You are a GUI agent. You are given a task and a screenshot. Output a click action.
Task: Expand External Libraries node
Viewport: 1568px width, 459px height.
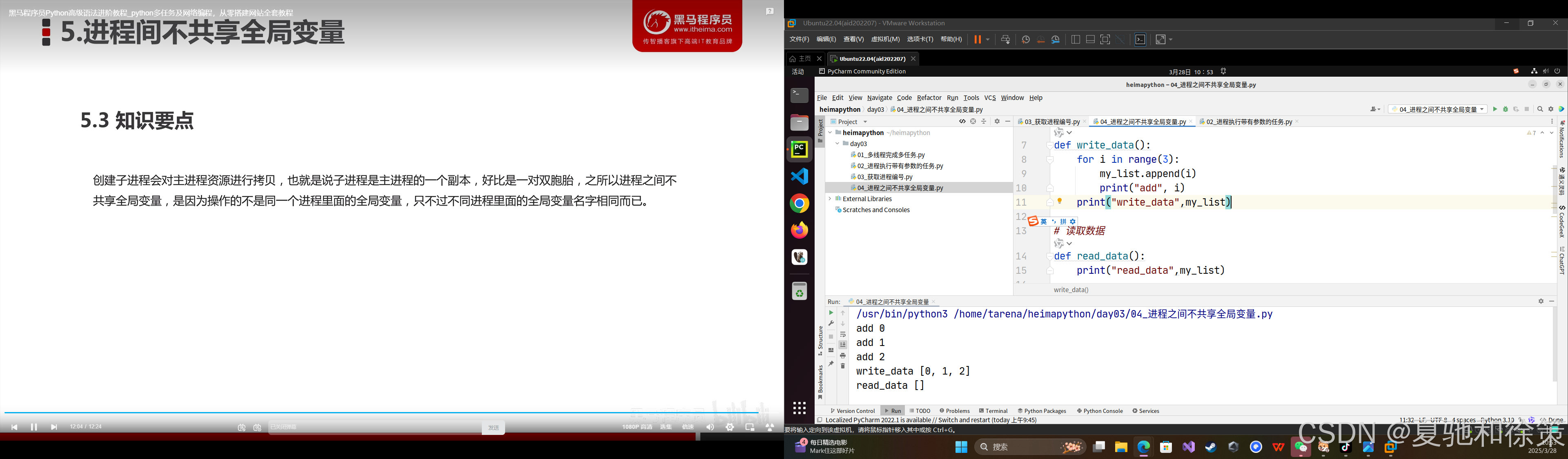(x=830, y=199)
